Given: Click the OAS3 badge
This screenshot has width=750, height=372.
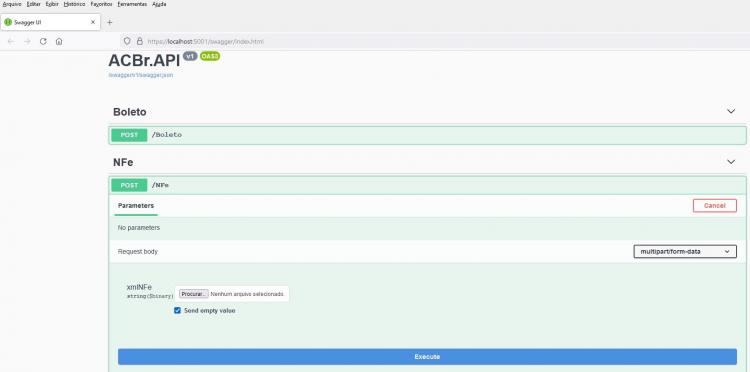Looking at the screenshot, I should [210, 56].
